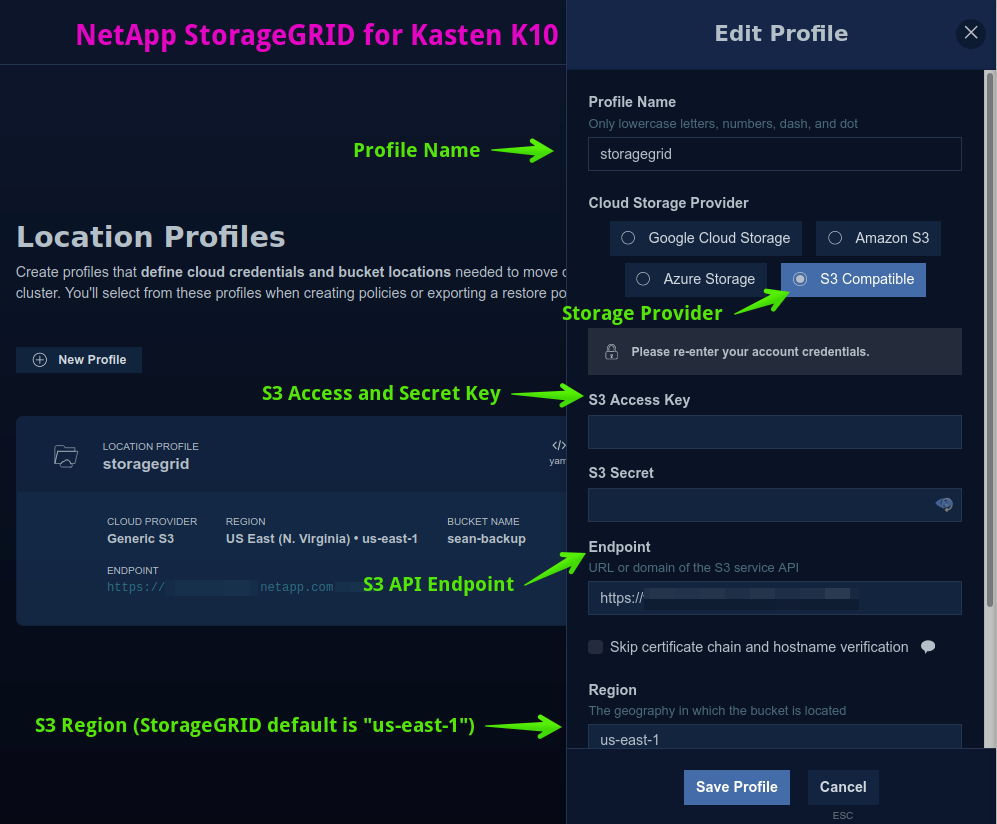The image size is (997, 824).
Task: Toggle S3 Secret visibility eye icon
Action: point(944,504)
